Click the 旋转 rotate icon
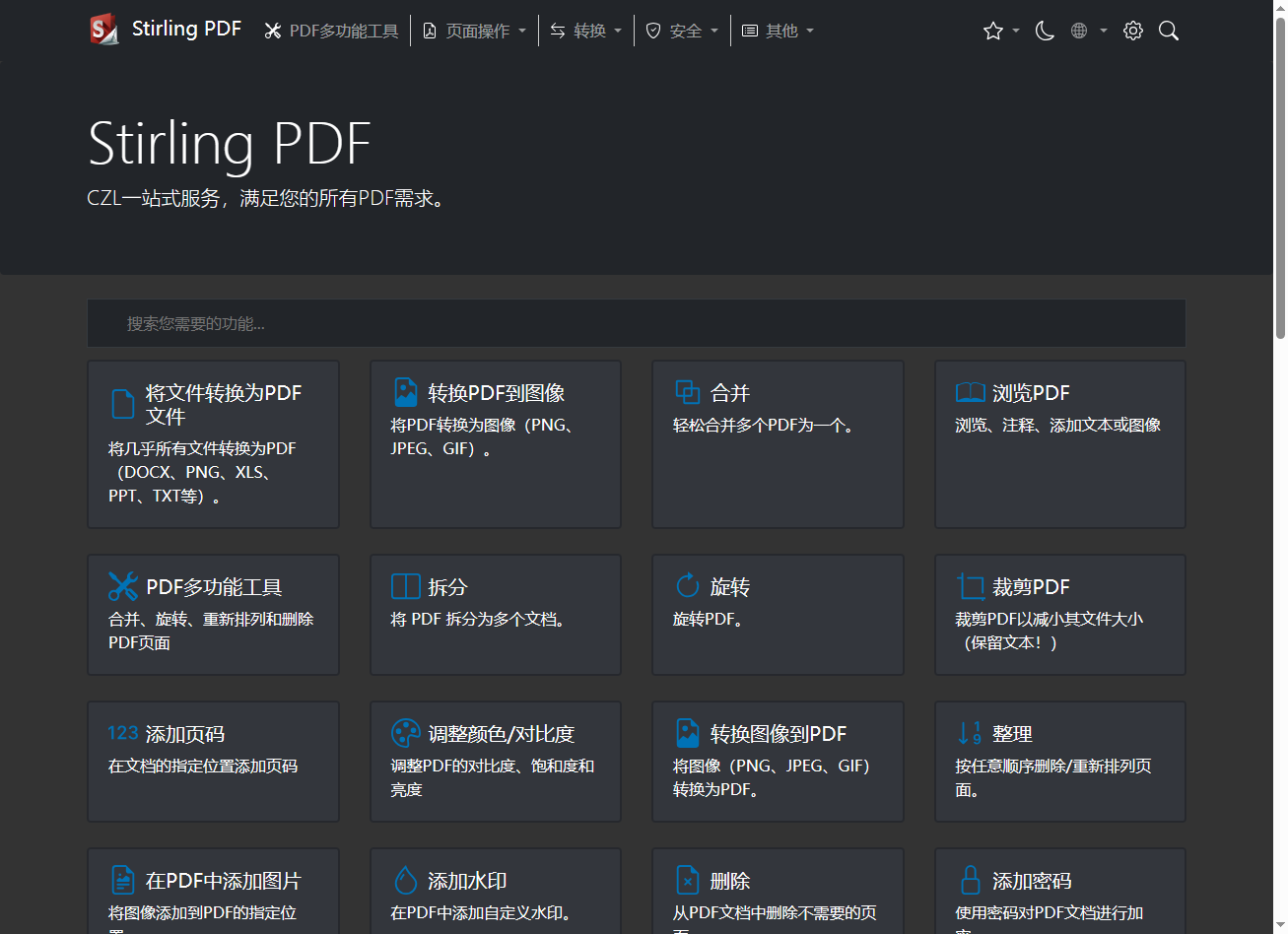 [x=687, y=585]
